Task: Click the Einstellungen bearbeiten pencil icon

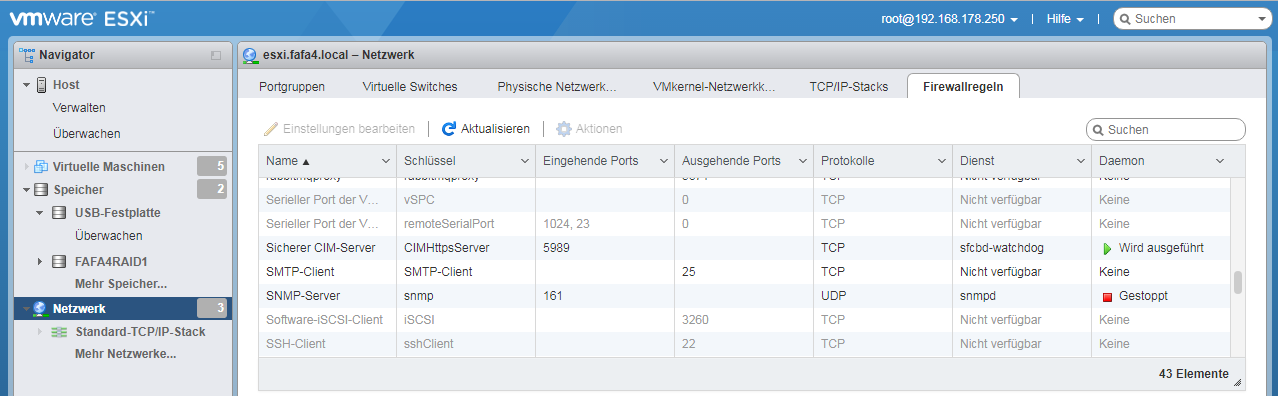Action: click(x=271, y=129)
